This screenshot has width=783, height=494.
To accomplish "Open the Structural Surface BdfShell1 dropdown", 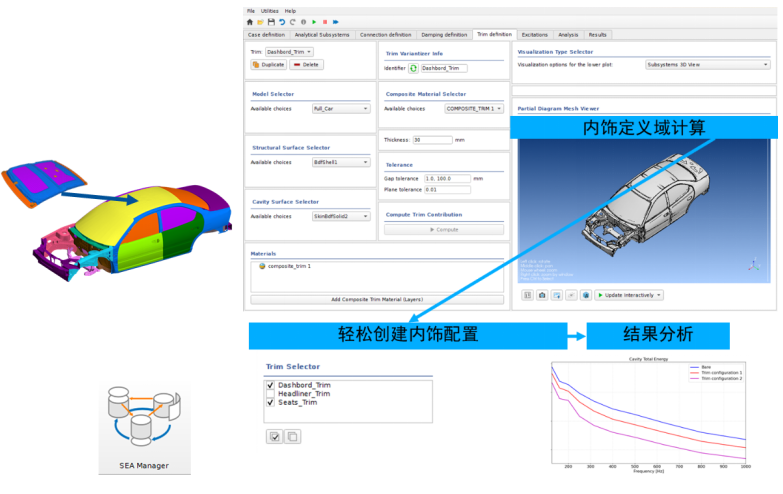I will pos(342,162).
